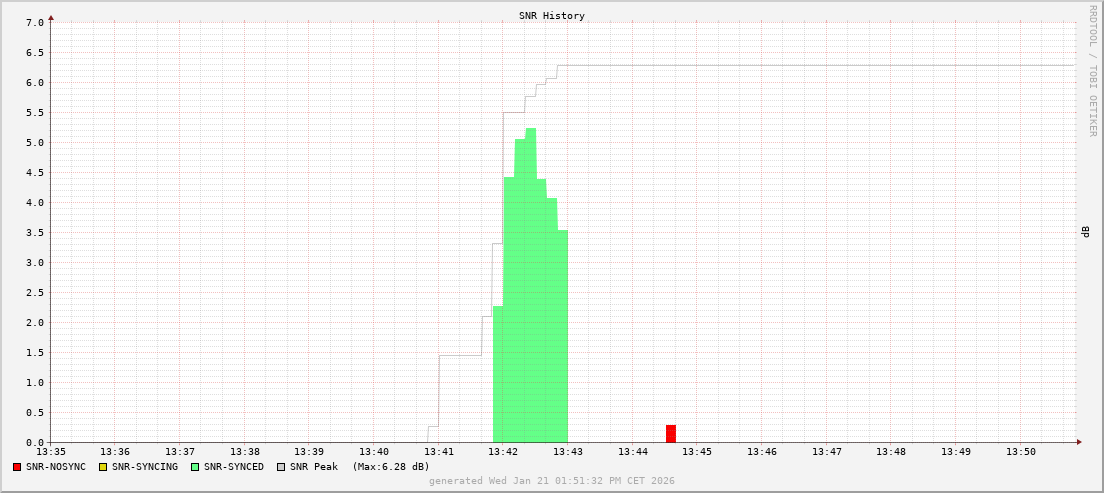Select the SNR-NOSYNC legend label
Image resolution: width=1104 pixels, height=493 pixels.
click(56, 467)
